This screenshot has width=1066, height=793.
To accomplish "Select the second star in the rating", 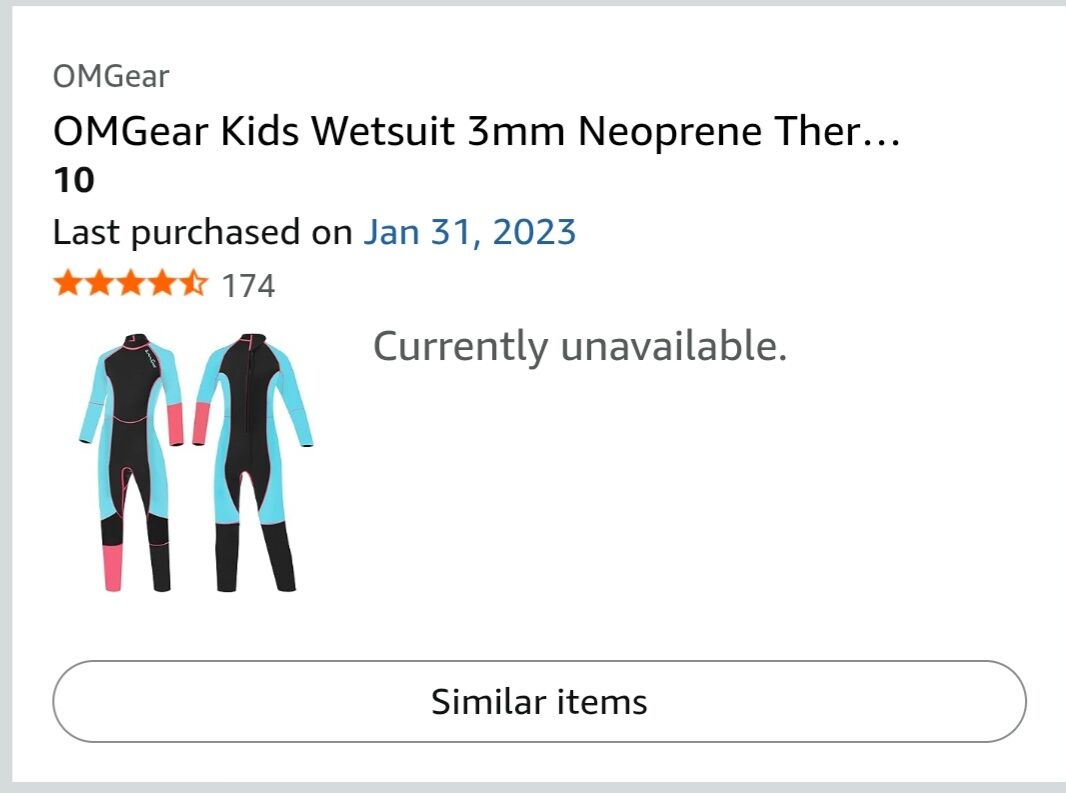I will pyautogui.click(x=97, y=284).
